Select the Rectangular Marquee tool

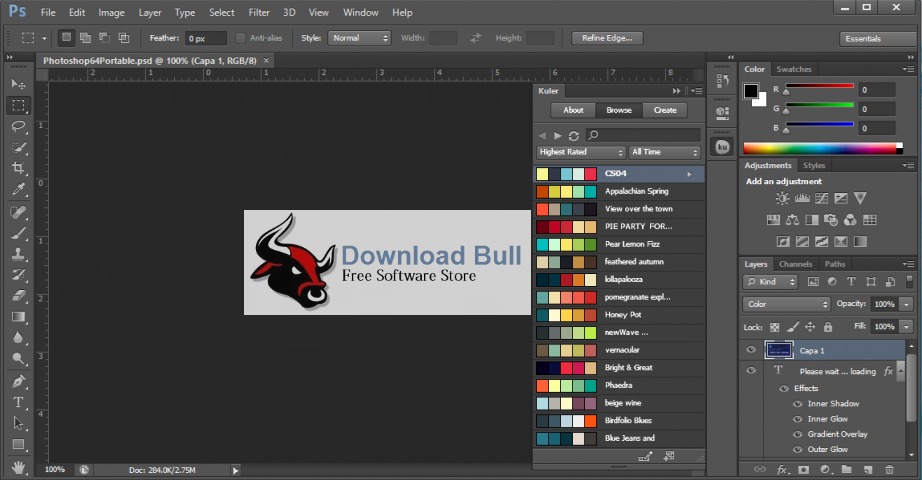[x=18, y=105]
